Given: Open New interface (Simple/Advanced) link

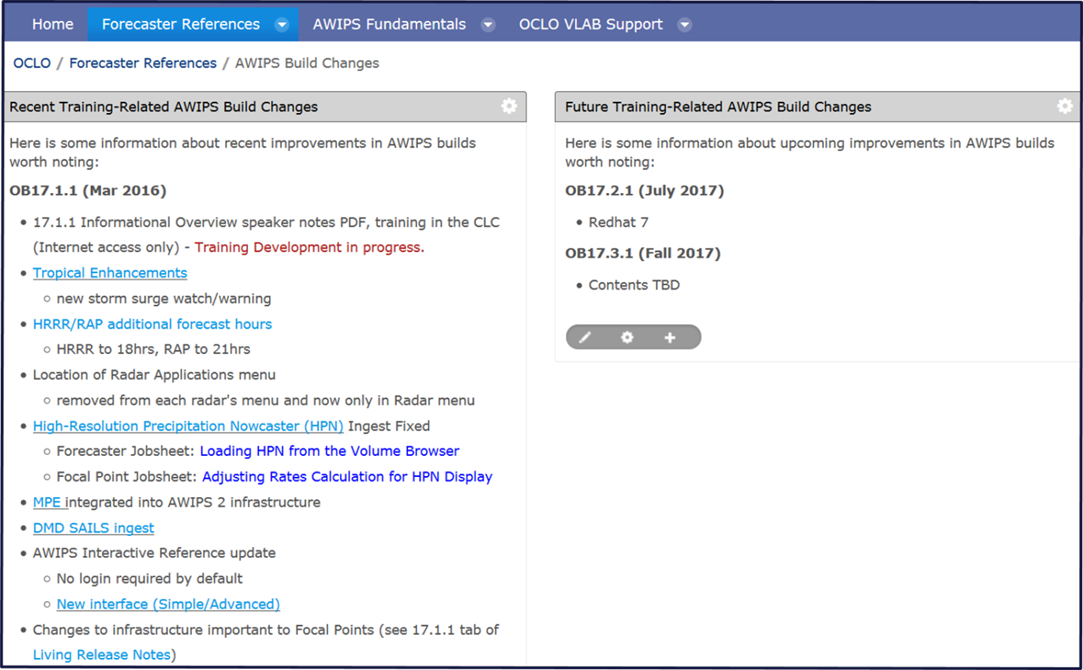Looking at the screenshot, I should click(x=168, y=604).
